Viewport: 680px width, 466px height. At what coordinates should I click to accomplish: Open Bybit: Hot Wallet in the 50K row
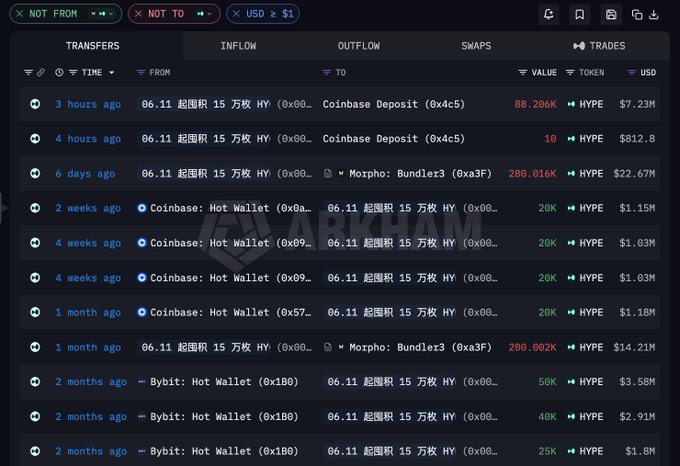[224, 381]
